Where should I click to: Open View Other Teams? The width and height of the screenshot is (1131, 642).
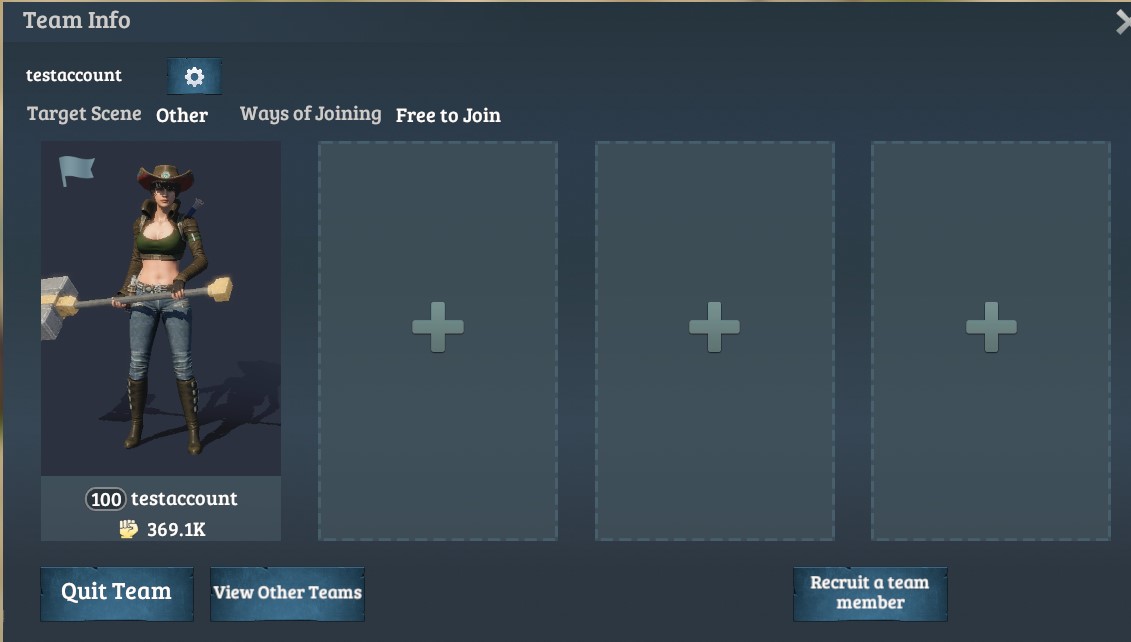click(287, 594)
